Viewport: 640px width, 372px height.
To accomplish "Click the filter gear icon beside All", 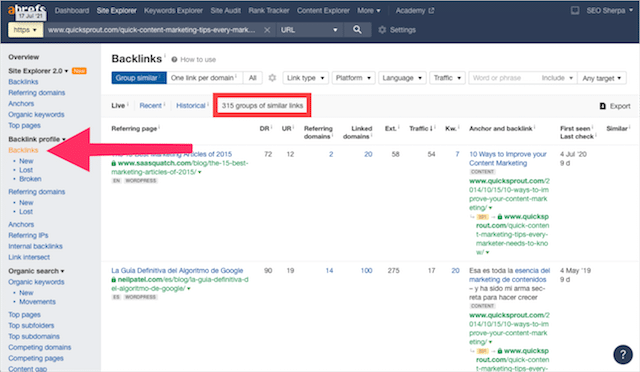I will (x=272, y=78).
